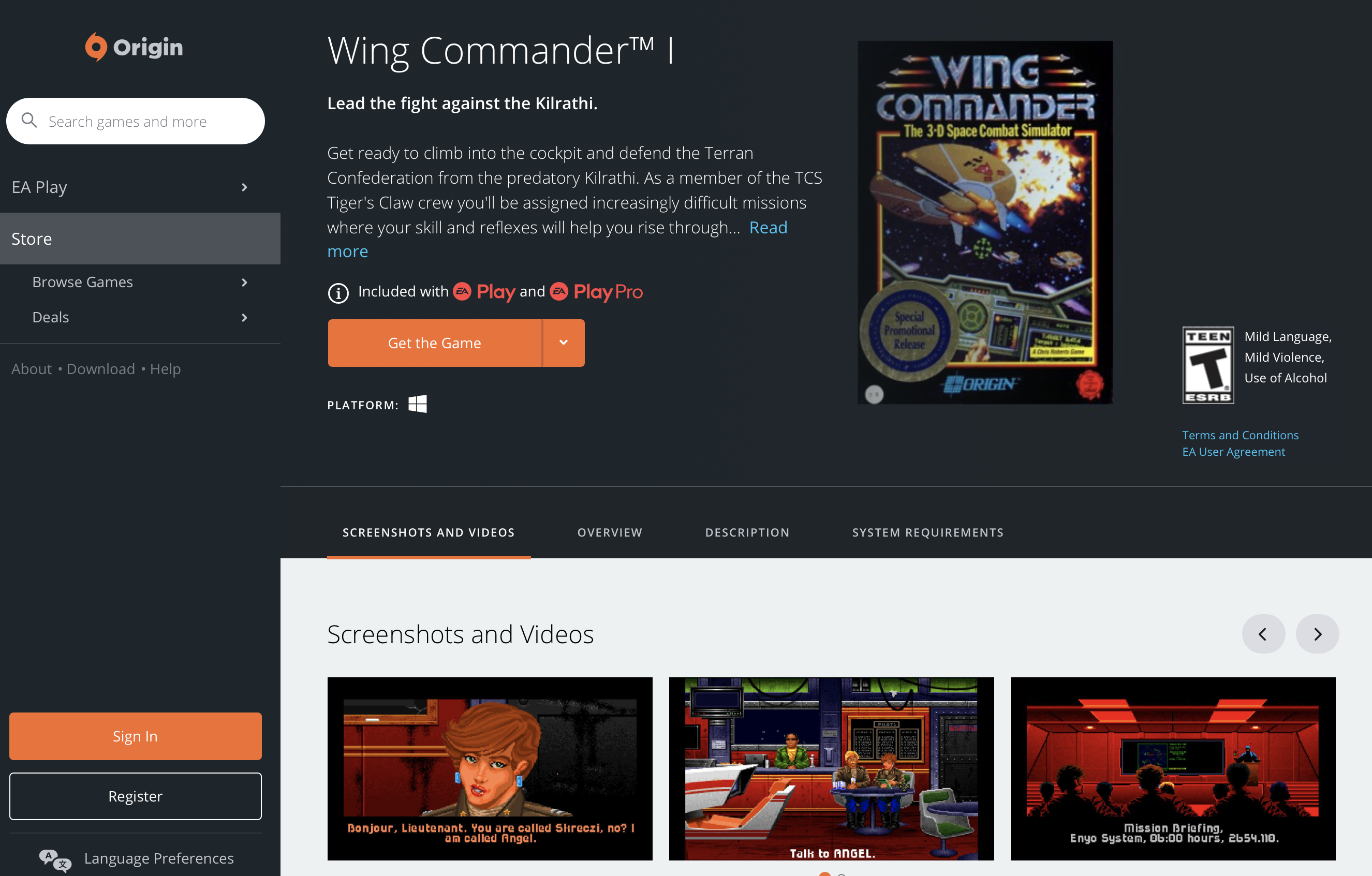Select the System Requirements tab
This screenshot has width=1372, height=876.
click(x=927, y=532)
